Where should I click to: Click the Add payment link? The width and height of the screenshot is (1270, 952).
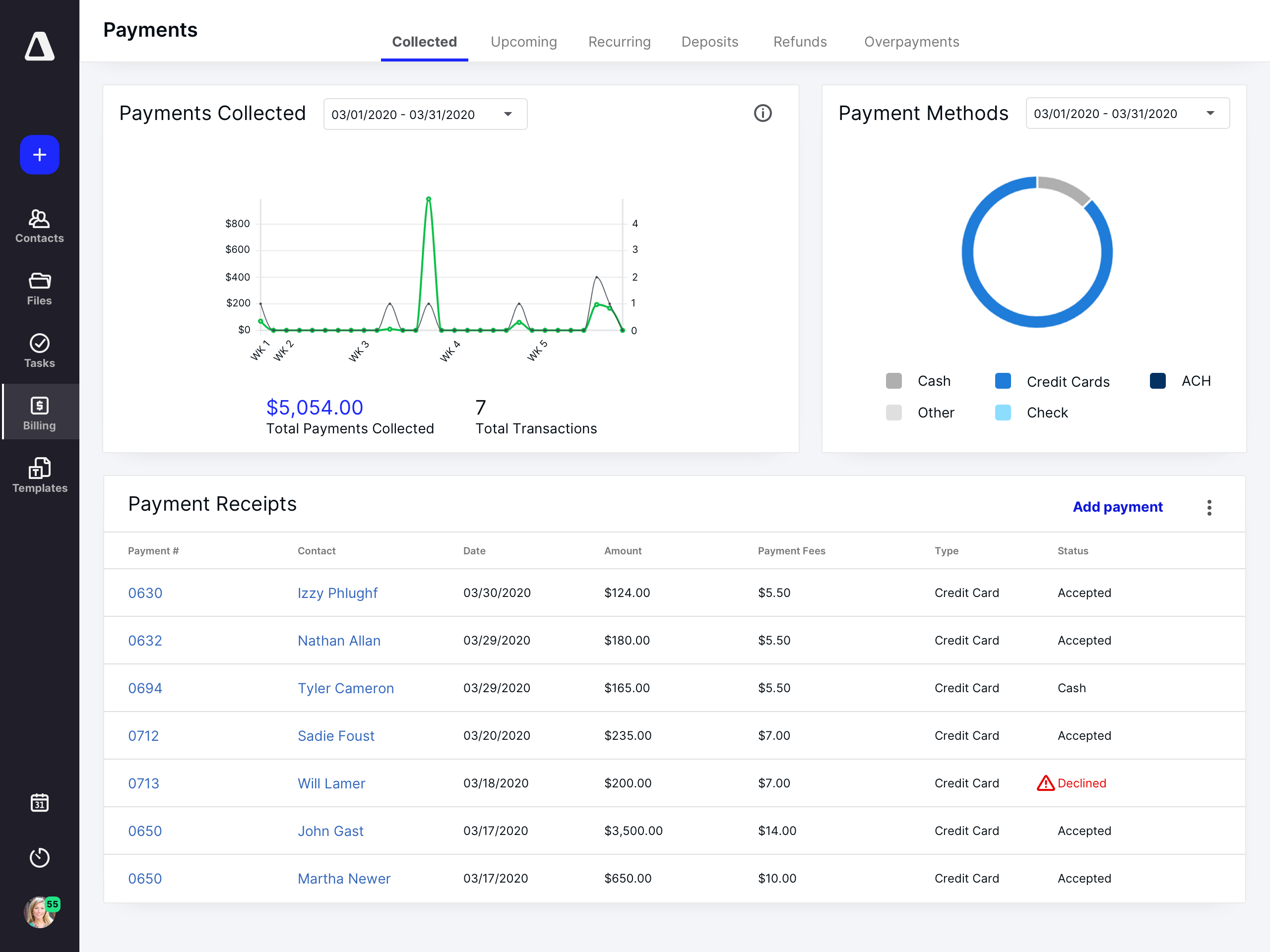(x=1117, y=507)
